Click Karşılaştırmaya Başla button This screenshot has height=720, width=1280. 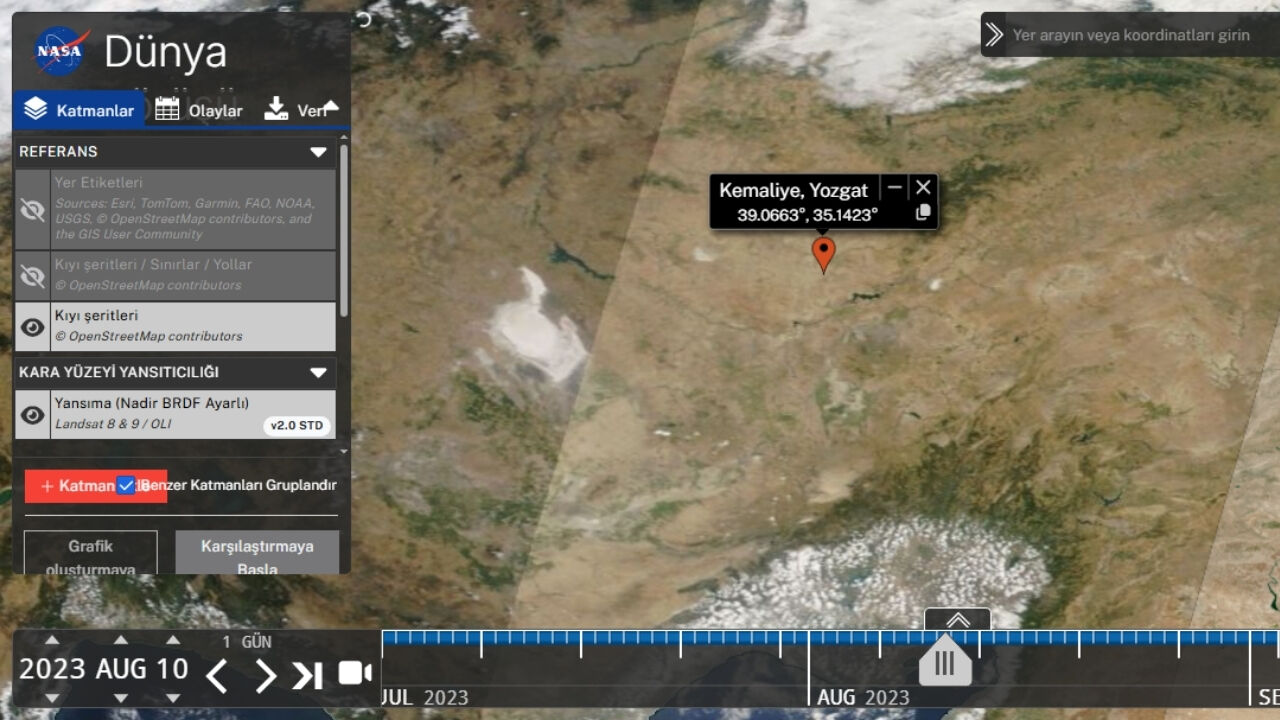click(x=257, y=553)
